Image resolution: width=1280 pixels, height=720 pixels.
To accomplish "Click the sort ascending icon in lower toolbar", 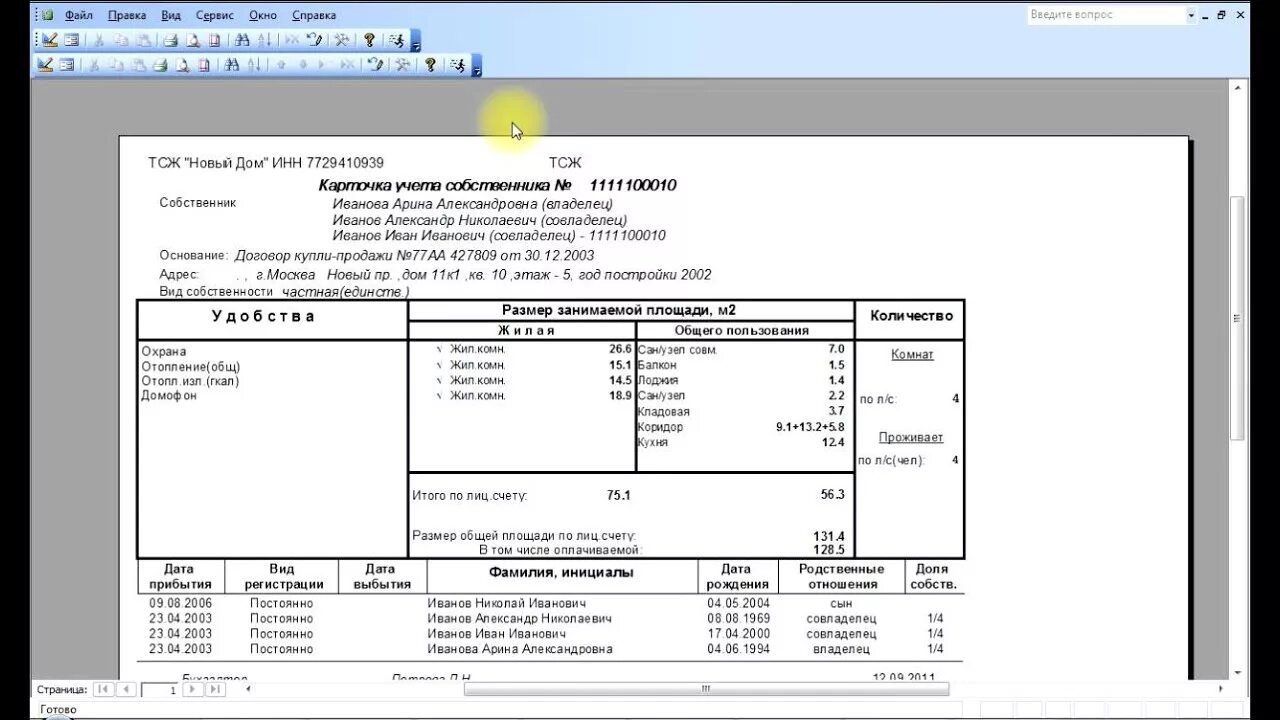I will pyautogui.click(x=253, y=65).
